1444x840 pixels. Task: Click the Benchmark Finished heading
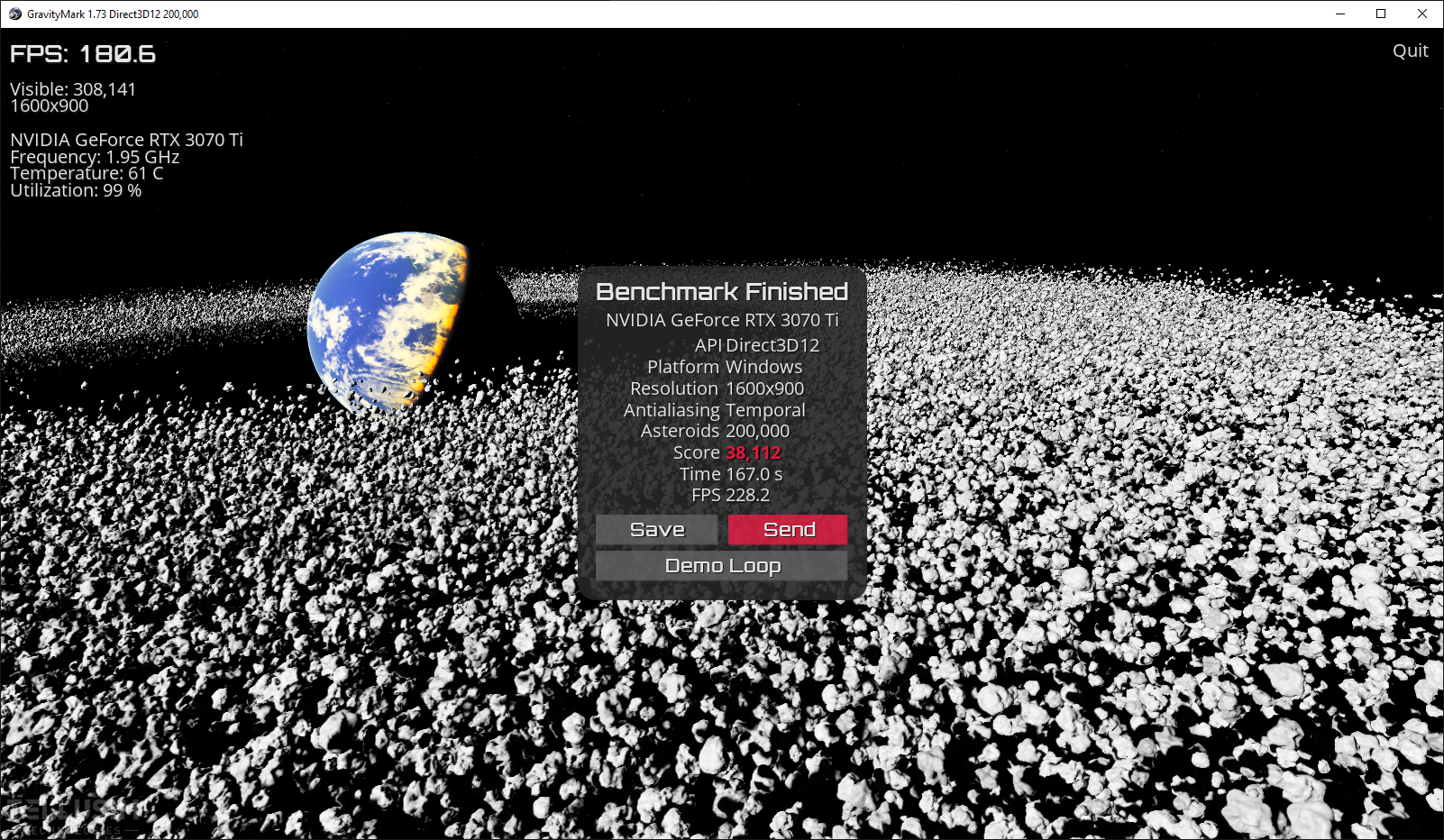[722, 292]
